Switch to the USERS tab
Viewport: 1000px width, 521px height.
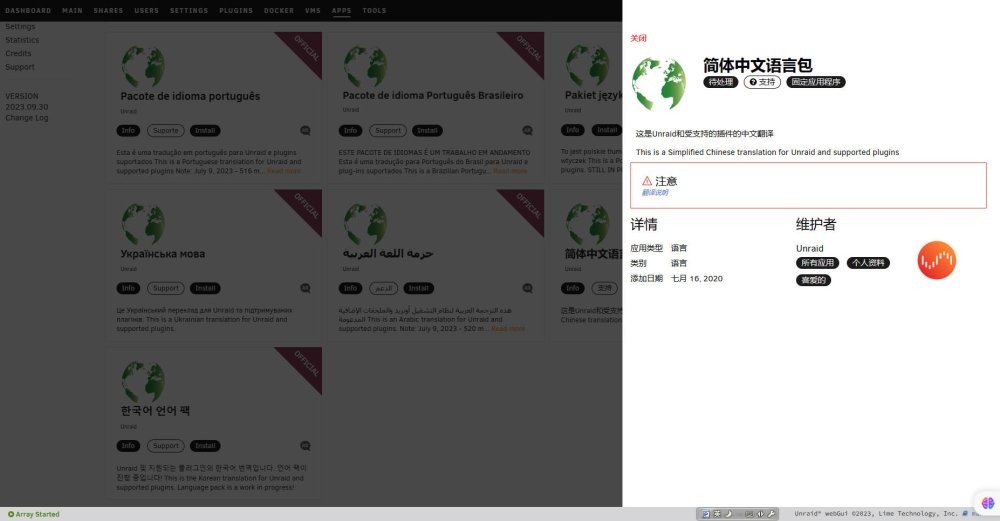[x=146, y=11]
